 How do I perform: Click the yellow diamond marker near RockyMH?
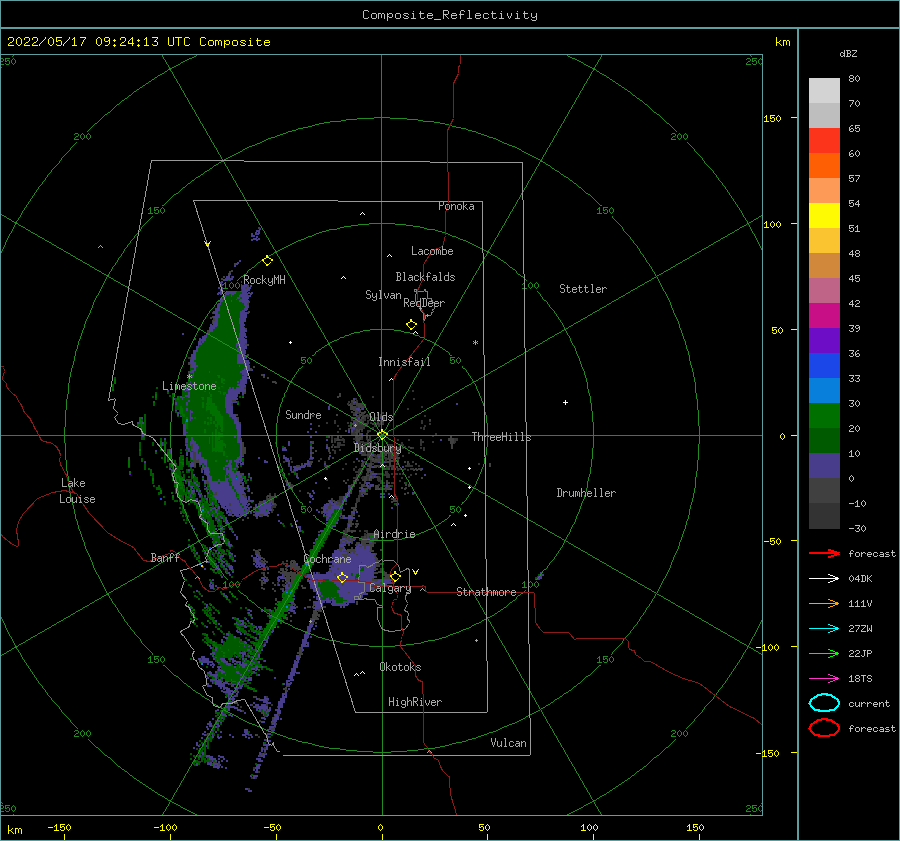tap(267, 261)
